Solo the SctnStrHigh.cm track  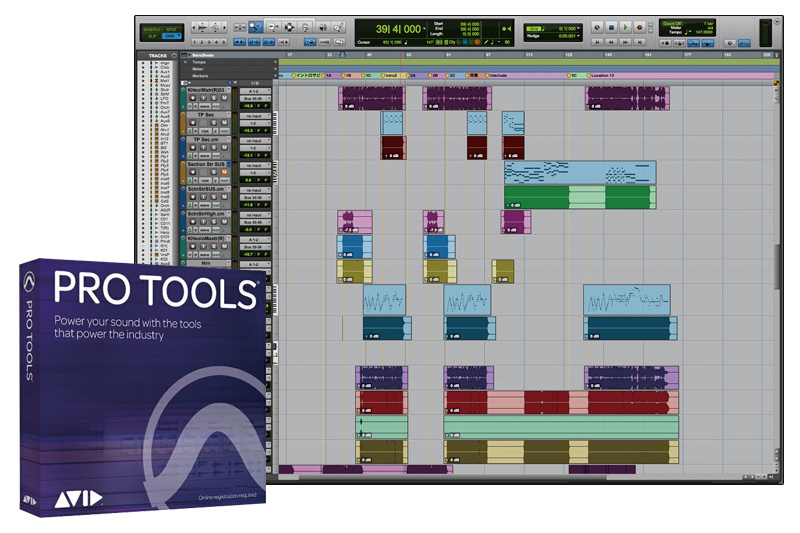pyautogui.click(x=214, y=222)
